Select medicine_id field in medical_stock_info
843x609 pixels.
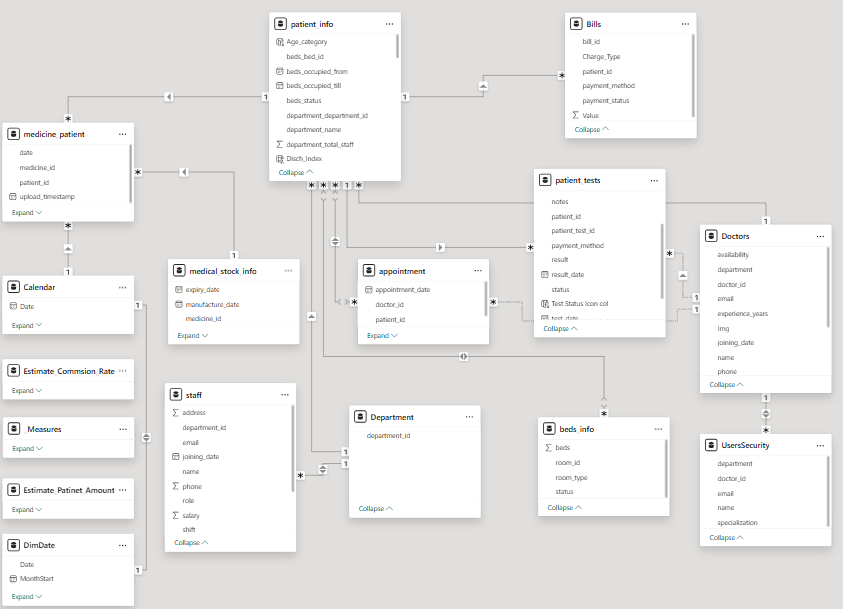coord(203,318)
